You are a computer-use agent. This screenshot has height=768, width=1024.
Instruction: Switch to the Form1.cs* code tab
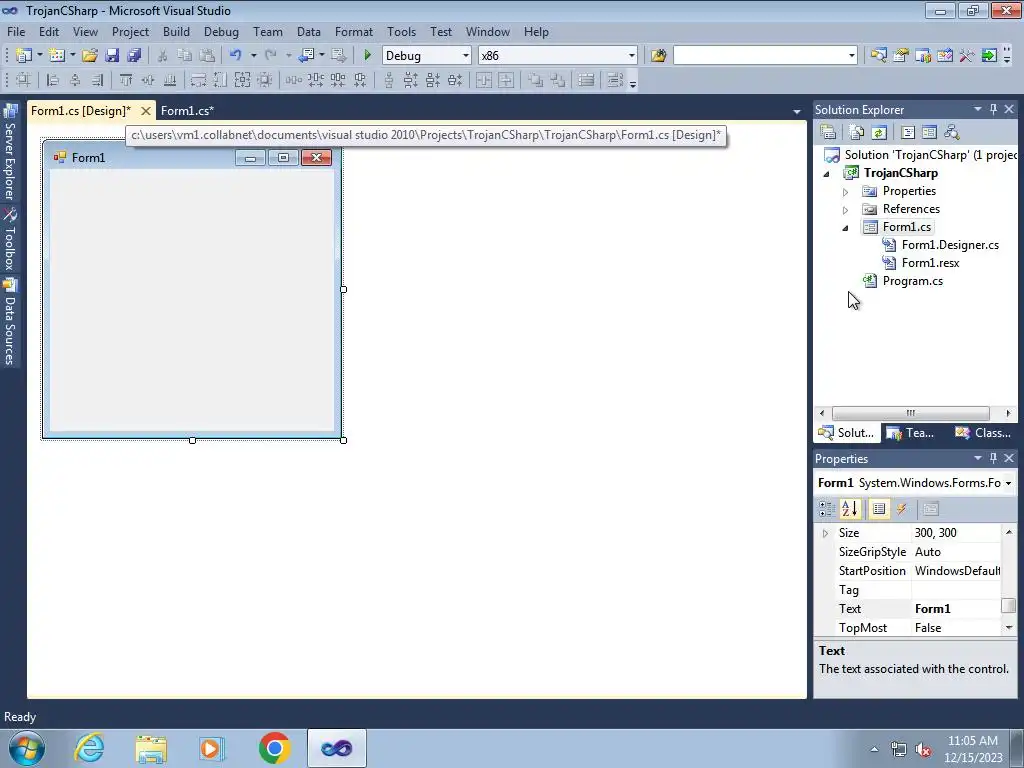point(187,110)
